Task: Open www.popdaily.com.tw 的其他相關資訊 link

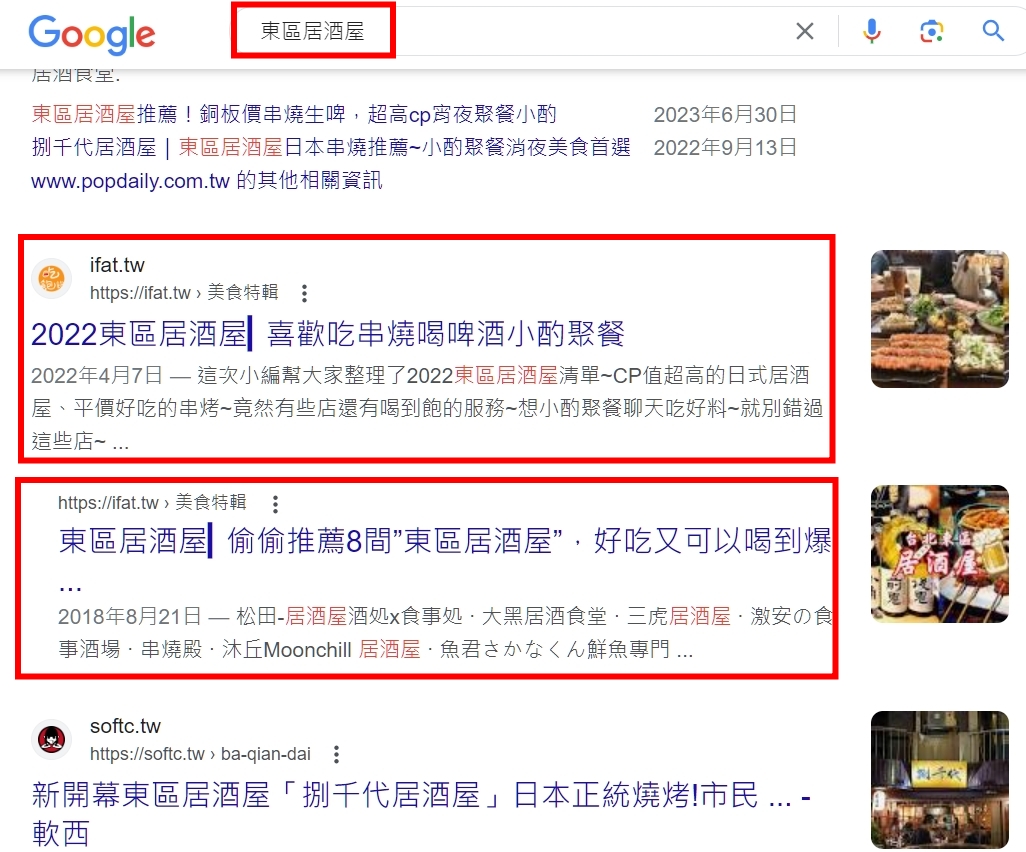Action: pyautogui.click(x=207, y=180)
